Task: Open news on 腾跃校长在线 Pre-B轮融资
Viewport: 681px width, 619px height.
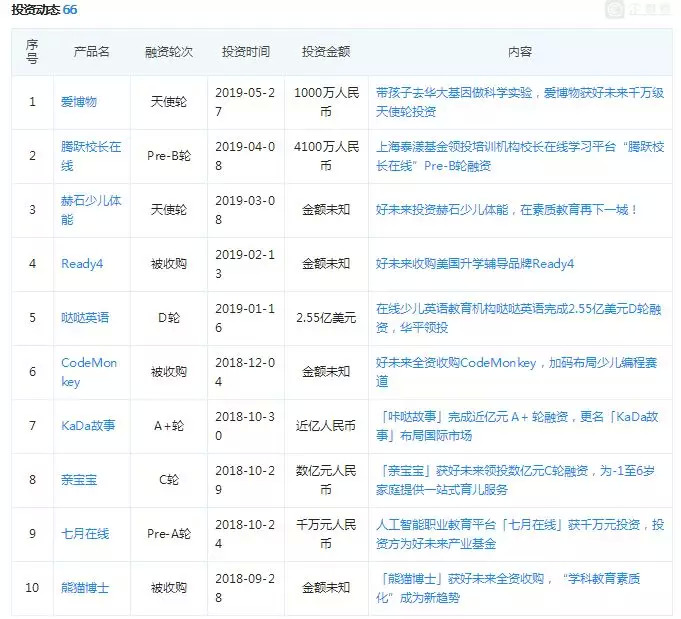Action: [519, 156]
